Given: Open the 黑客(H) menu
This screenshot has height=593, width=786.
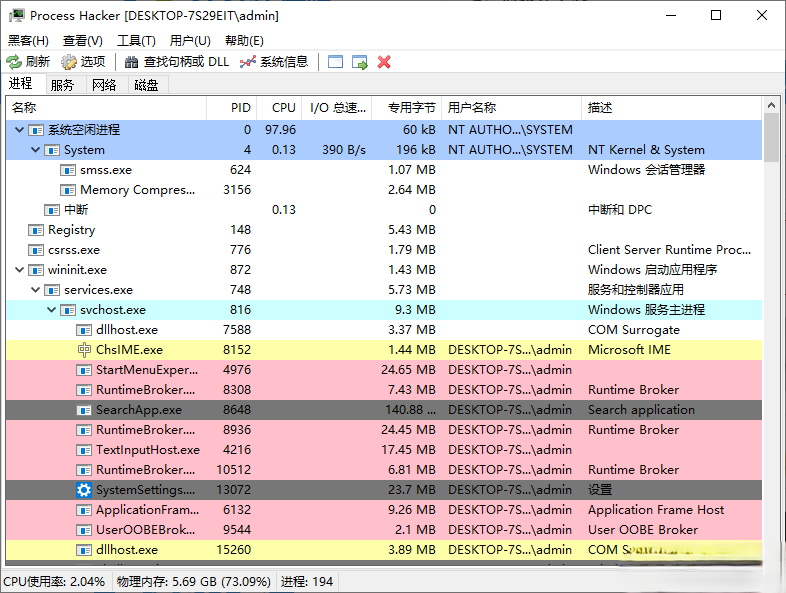Looking at the screenshot, I should click(28, 41).
